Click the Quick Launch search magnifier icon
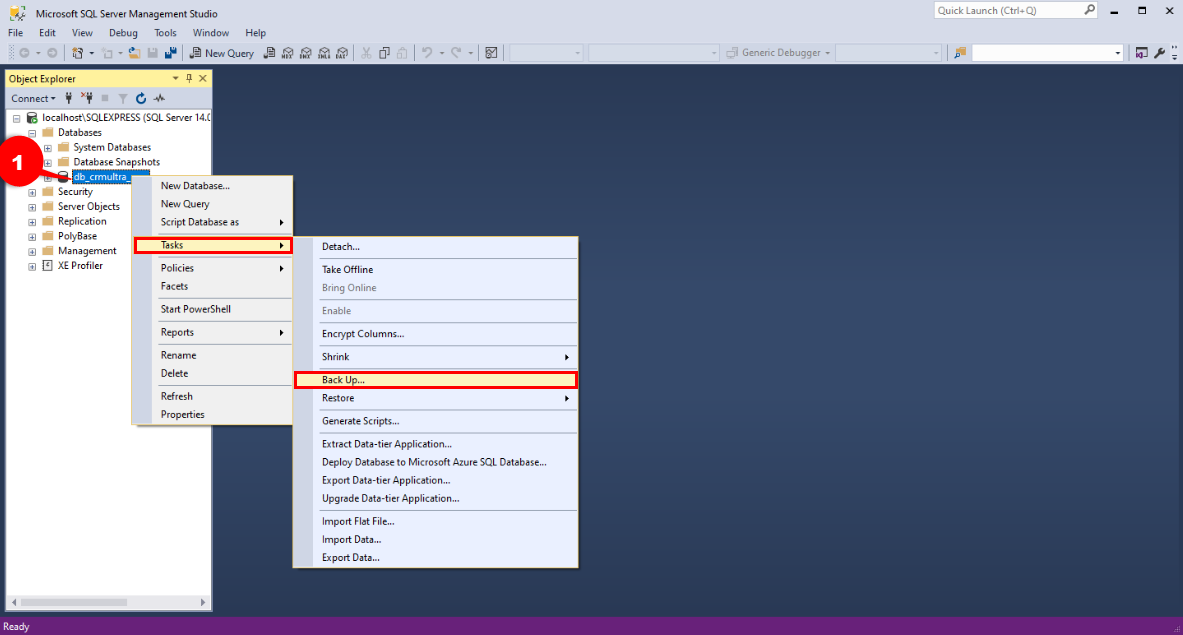This screenshot has height=635, width=1183. point(1089,10)
